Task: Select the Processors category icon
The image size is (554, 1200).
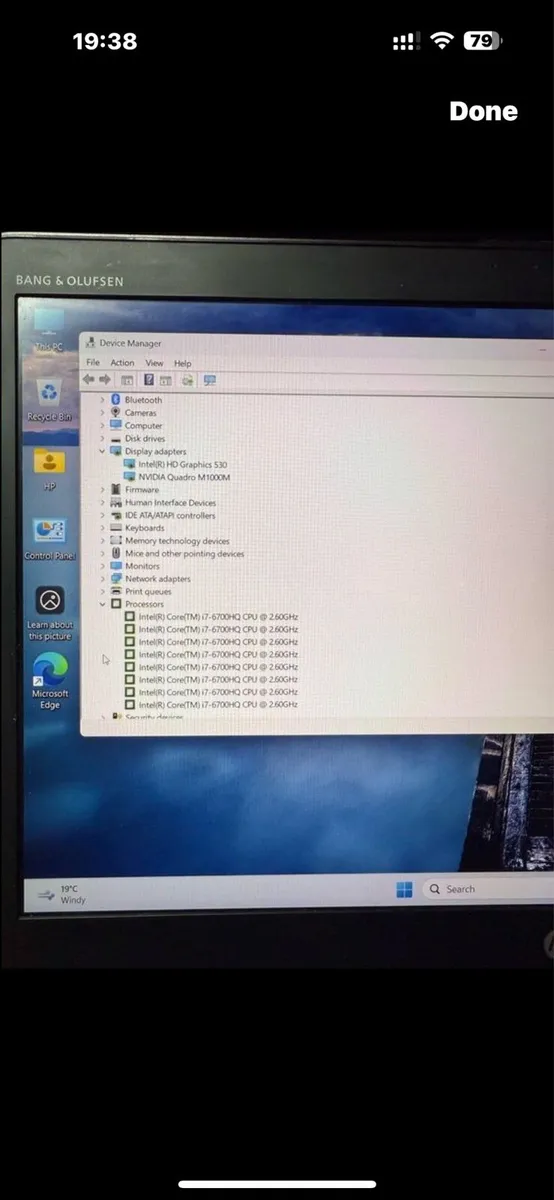Action: [116, 604]
